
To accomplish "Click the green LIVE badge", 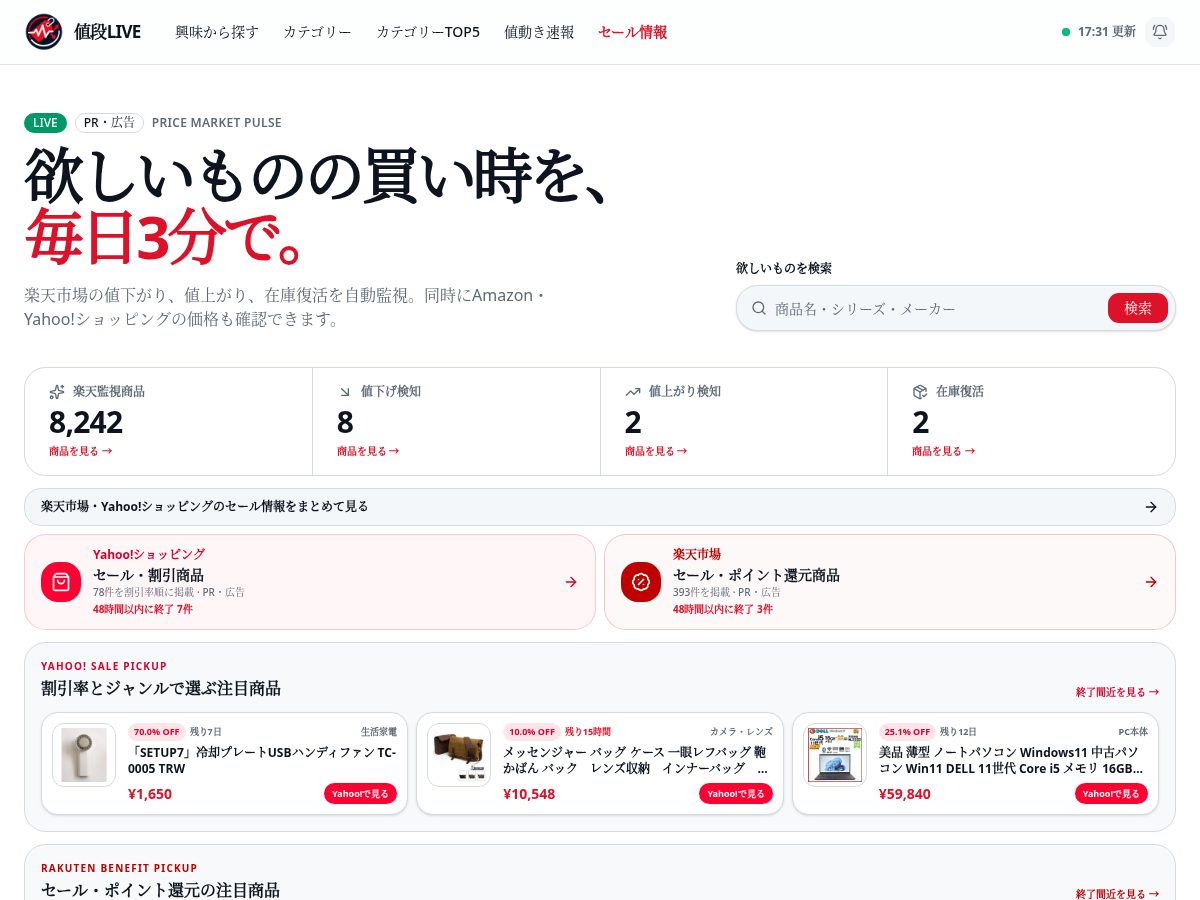I will [46, 123].
